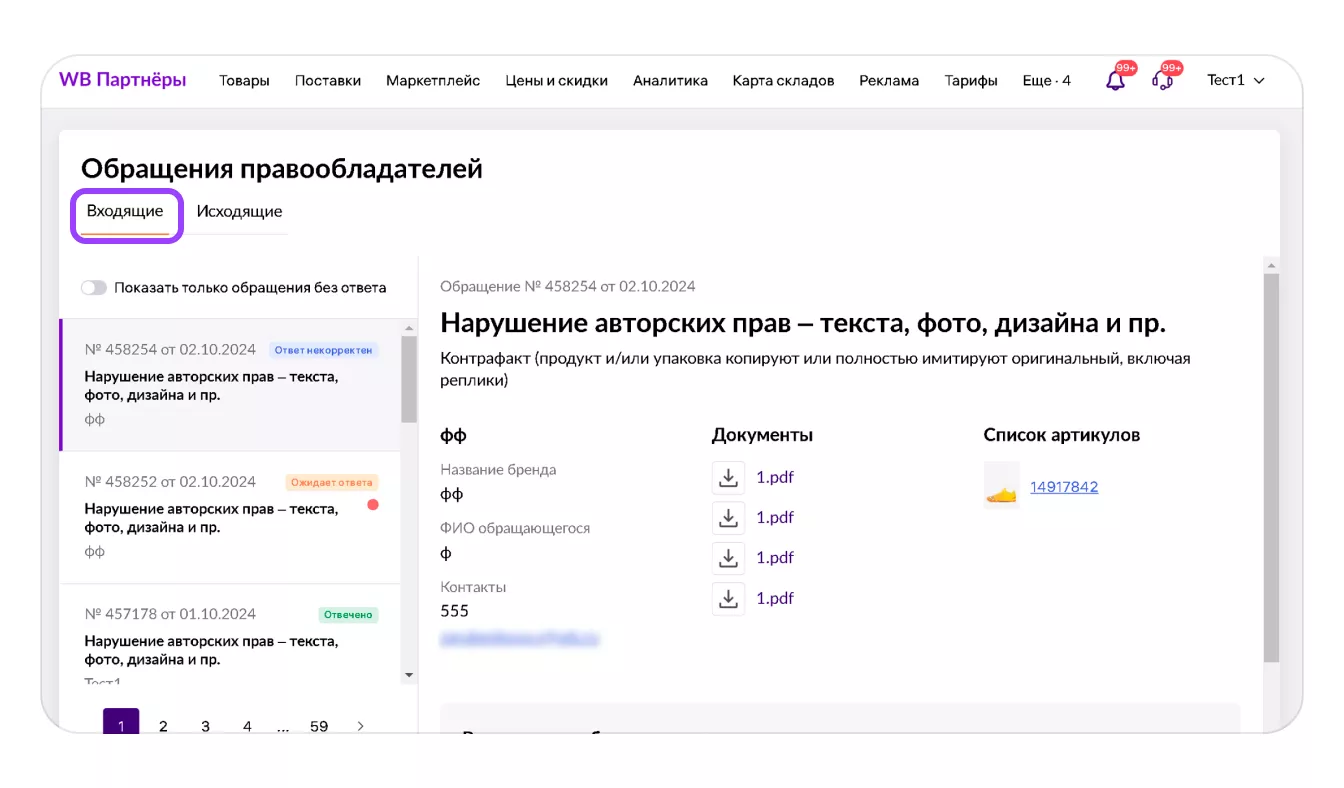1344x788 pixels.
Task: Open the Цены и скидки menu
Action: (x=556, y=81)
